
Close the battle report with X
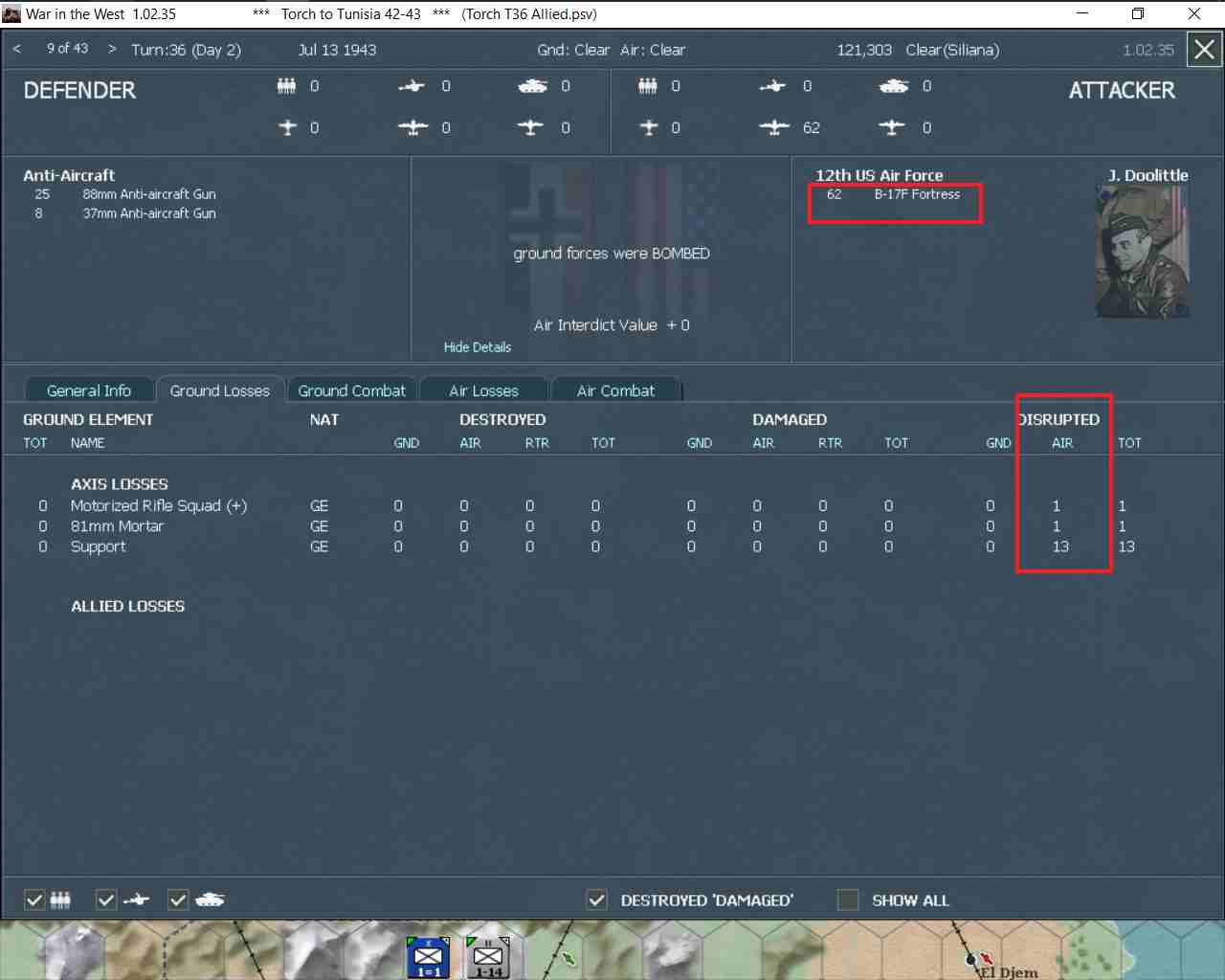tap(1204, 50)
